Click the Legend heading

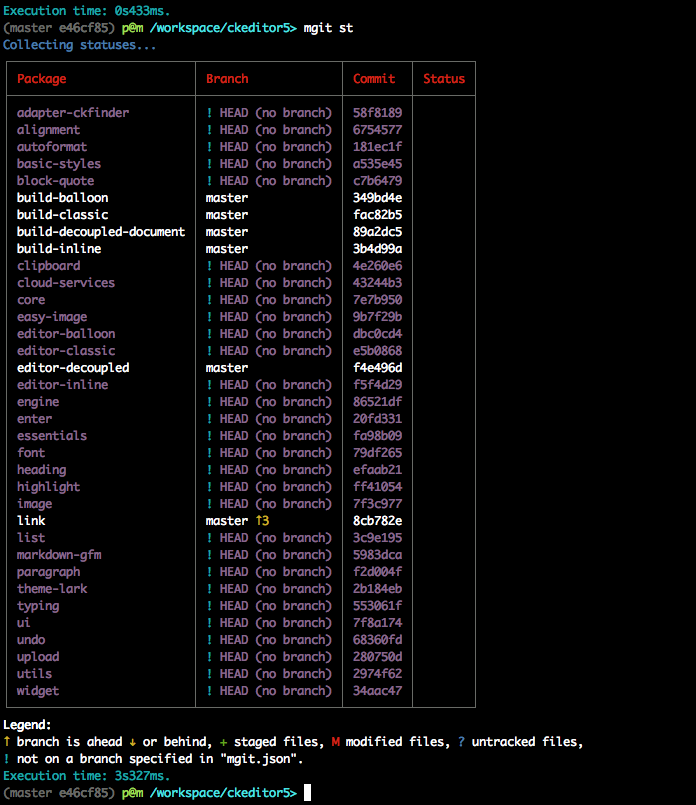[x=27, y=725]
